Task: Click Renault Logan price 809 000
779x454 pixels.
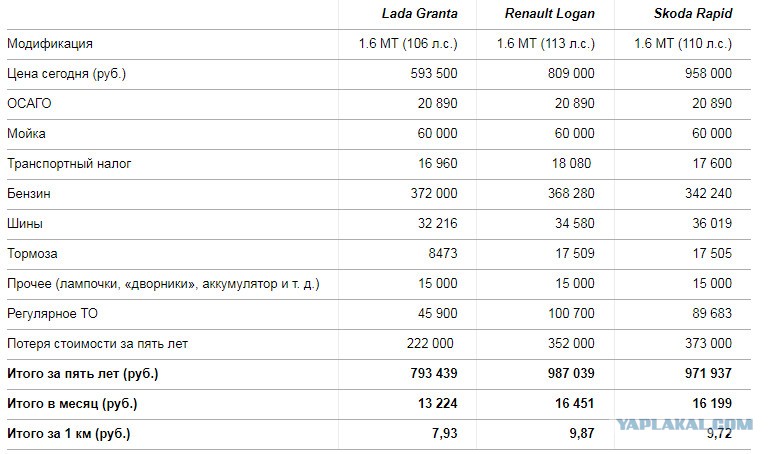Action: pos(571,74)
